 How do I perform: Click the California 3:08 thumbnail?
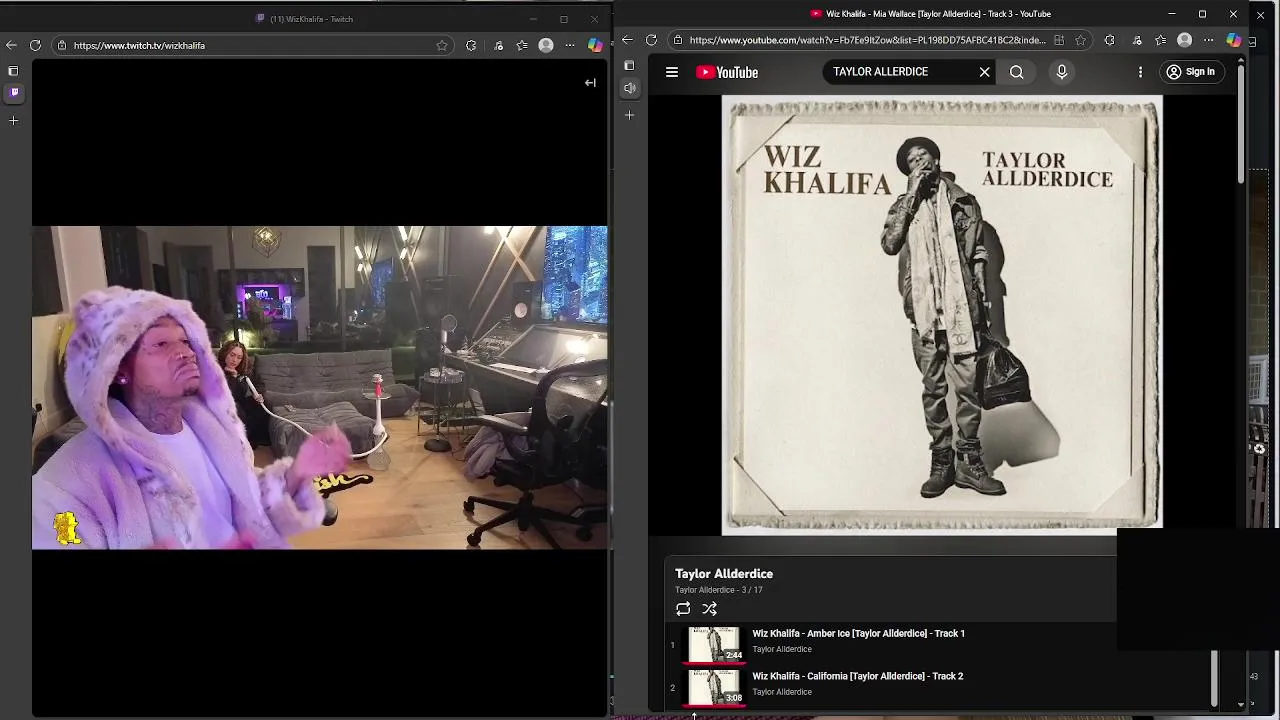715,687
